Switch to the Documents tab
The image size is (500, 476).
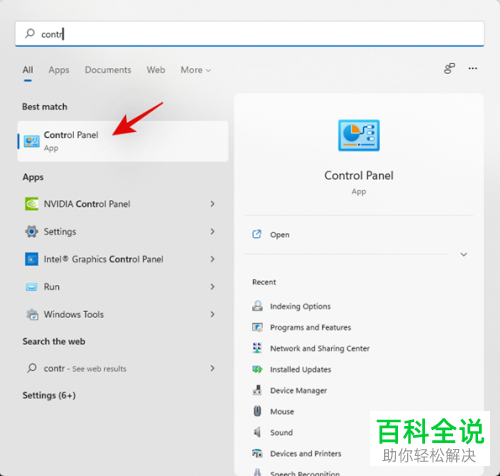[108, 70]
